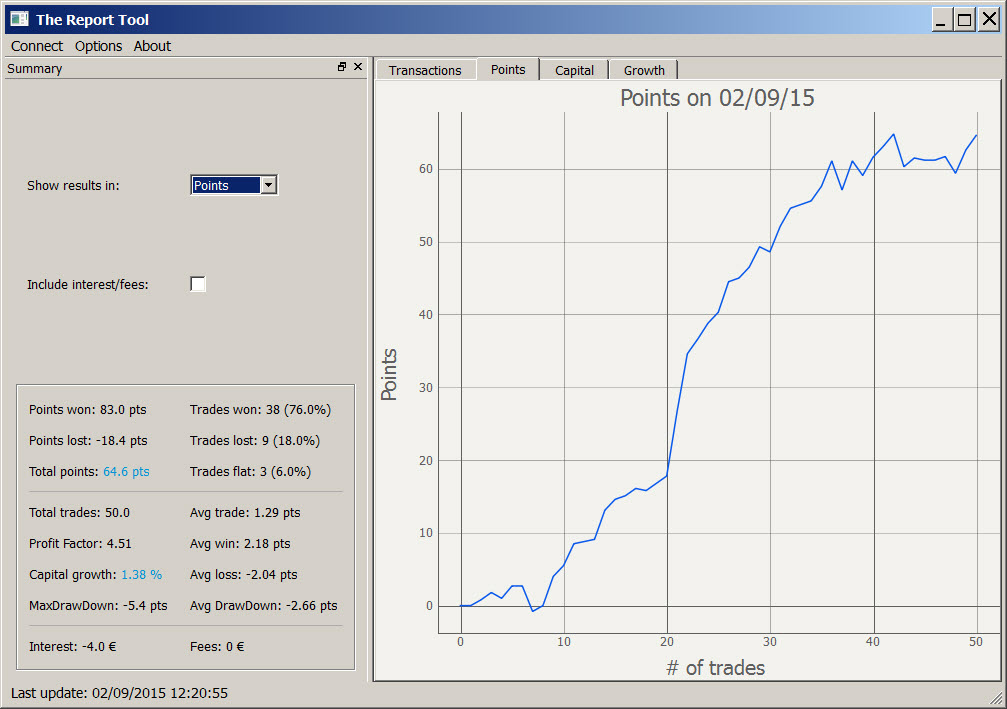Click MaxDrawDown: -5.4 pts text

coord(98,606)
